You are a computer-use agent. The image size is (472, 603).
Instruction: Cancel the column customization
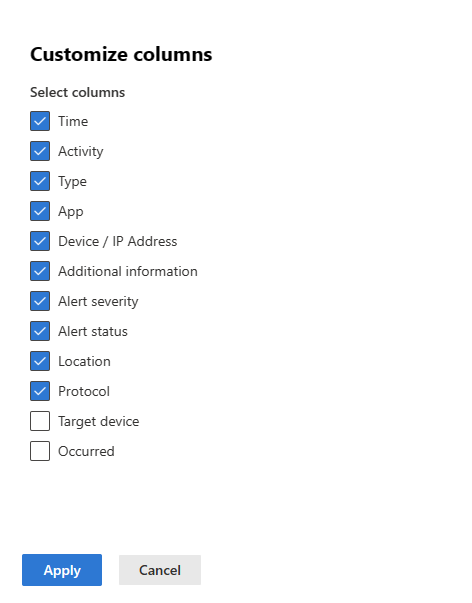(160, 570)
